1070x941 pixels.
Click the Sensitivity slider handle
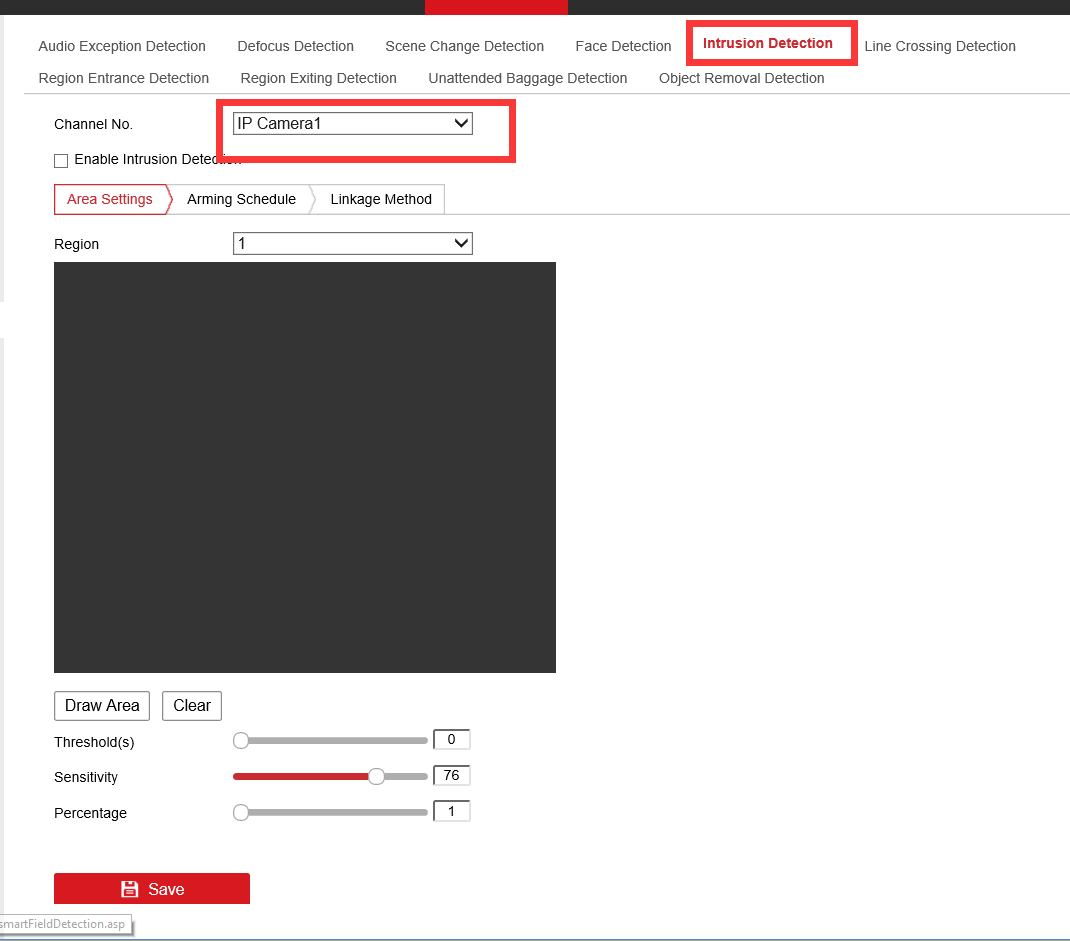(x=376, y=776)
